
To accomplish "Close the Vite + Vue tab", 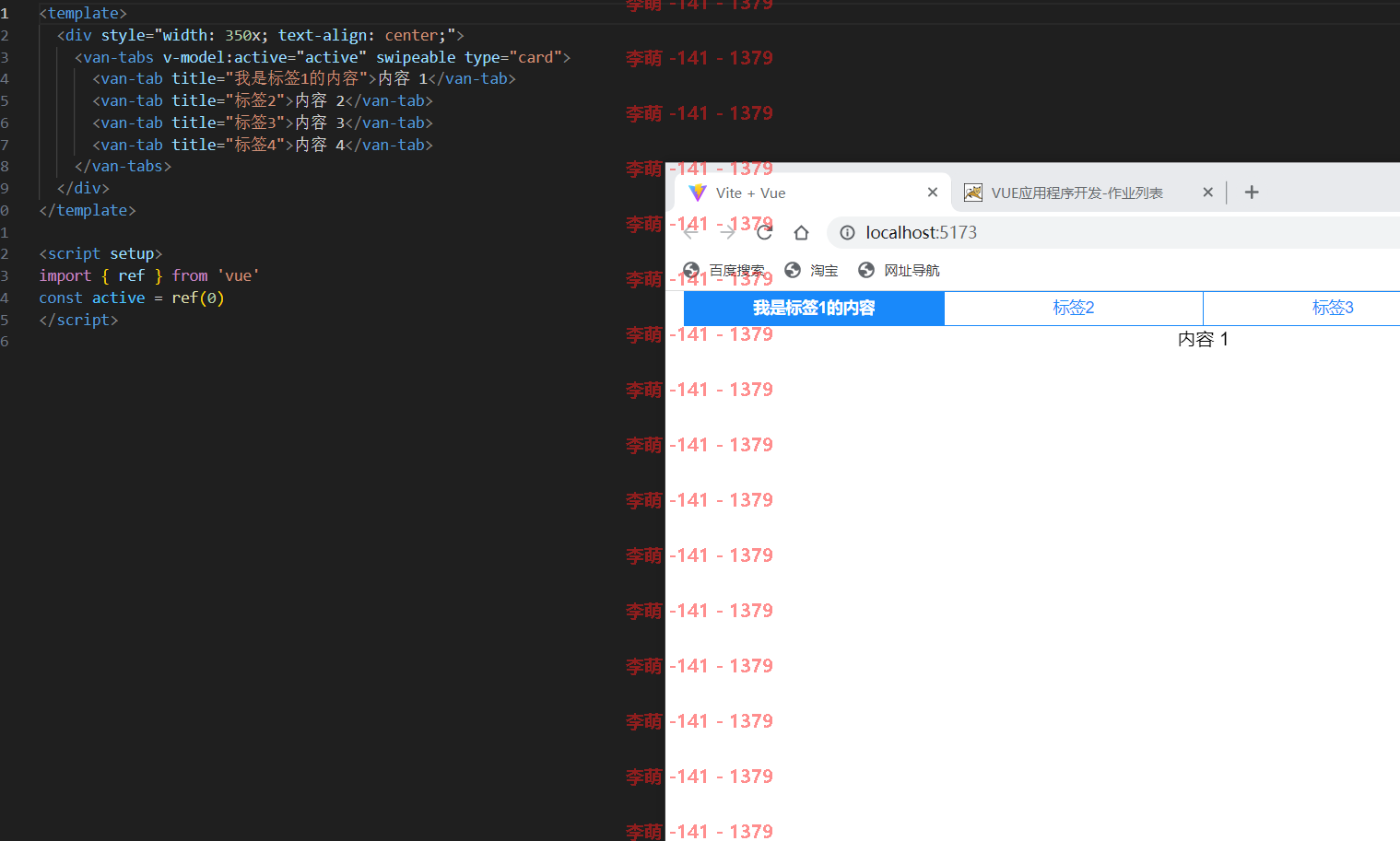I will click(x=933, y=193).
